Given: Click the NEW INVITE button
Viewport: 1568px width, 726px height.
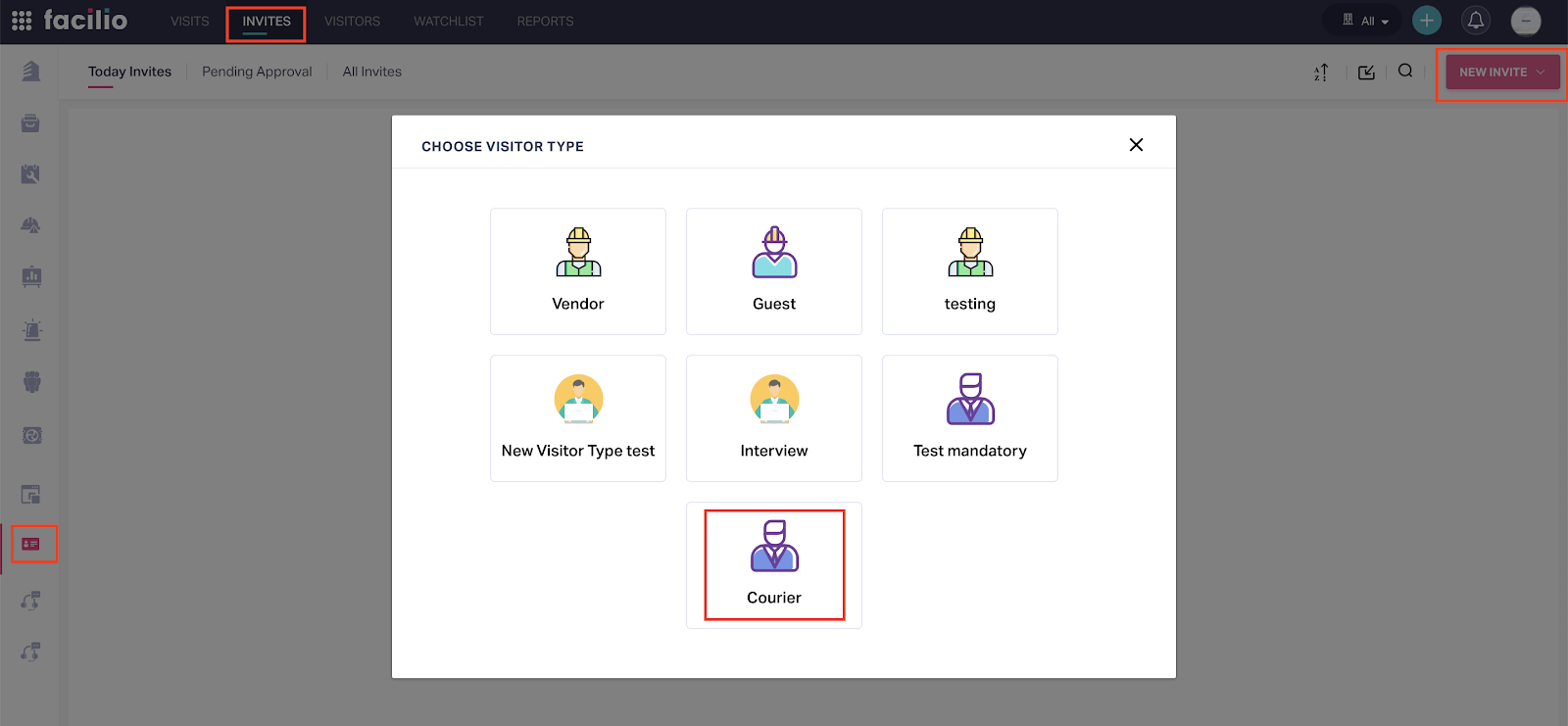Looking at the screenshot, I should coord(1502,72).
